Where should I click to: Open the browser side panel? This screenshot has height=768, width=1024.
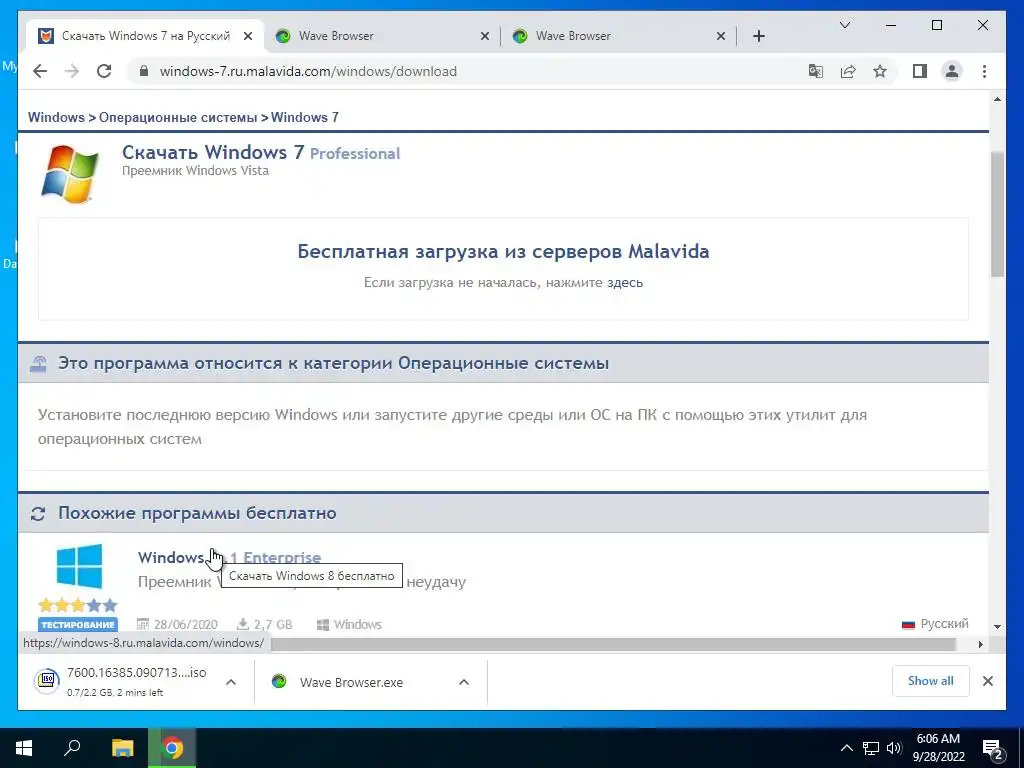920,71
